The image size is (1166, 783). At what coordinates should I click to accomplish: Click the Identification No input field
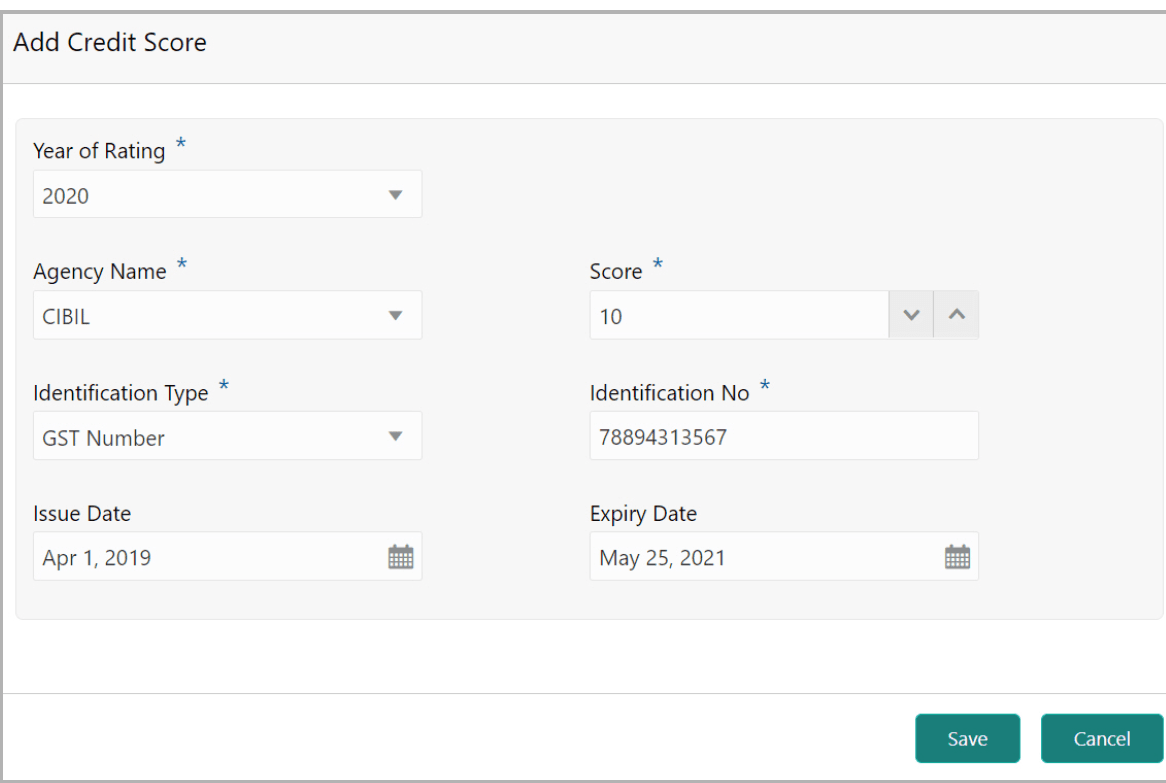tap(784, 435)
